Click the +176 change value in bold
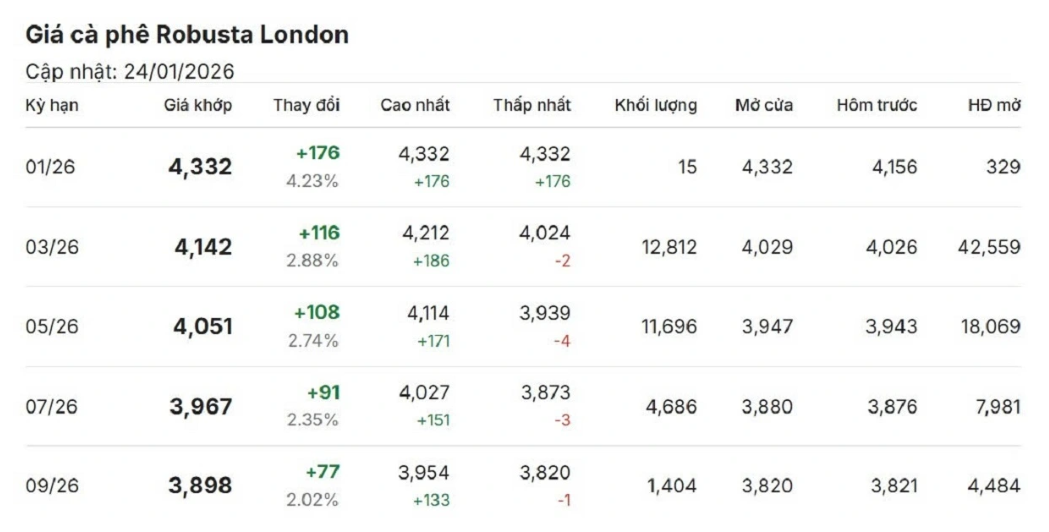The width and height of the screenshot is (1049, 532). coord(318,153)
